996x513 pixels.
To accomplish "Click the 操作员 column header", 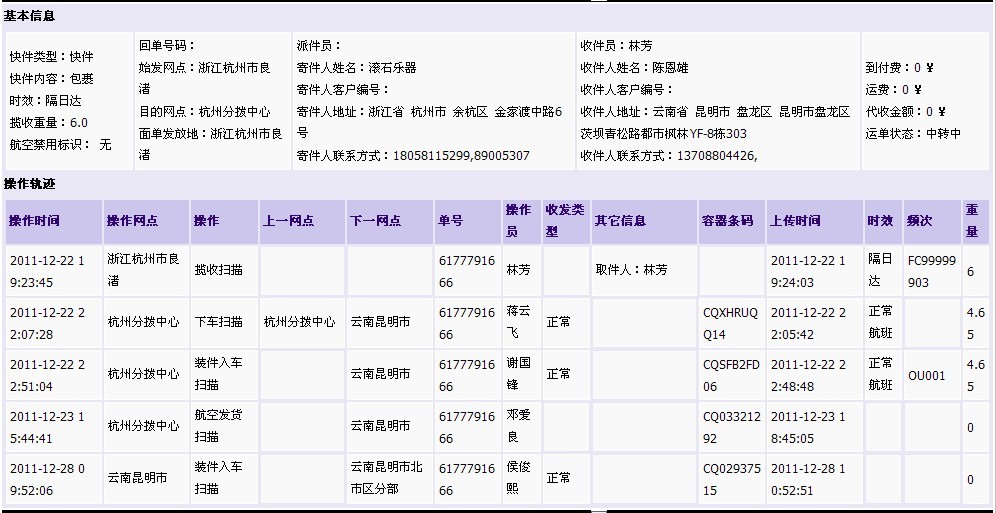I will tap(522, 222).
